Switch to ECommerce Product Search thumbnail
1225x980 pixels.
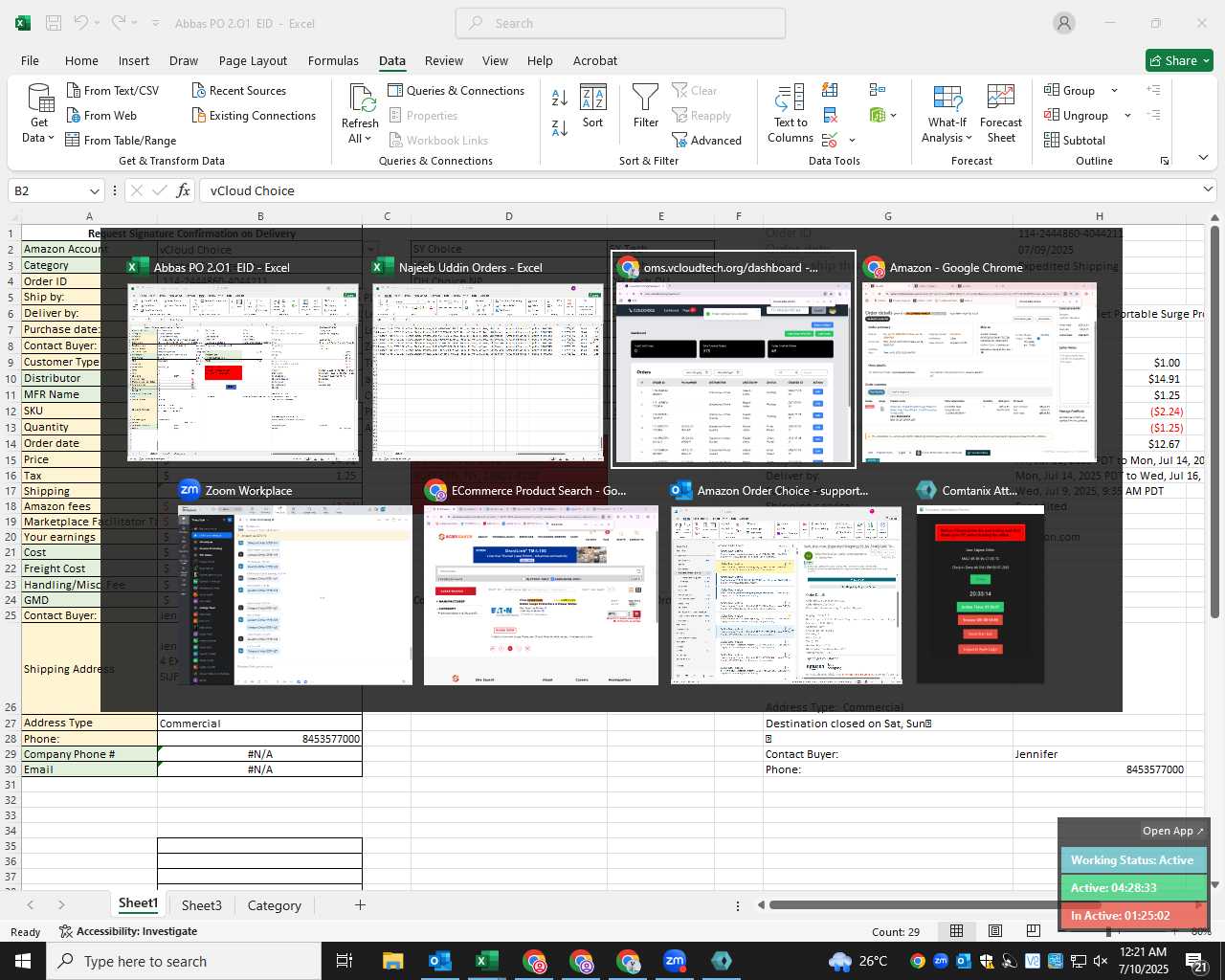541,583
